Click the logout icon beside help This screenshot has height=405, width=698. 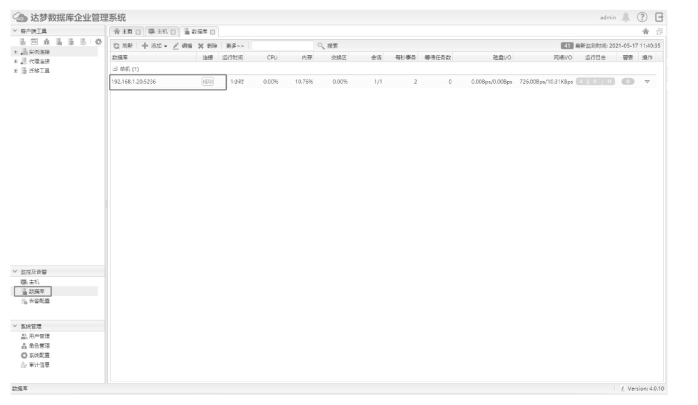[x=659, y=17]
